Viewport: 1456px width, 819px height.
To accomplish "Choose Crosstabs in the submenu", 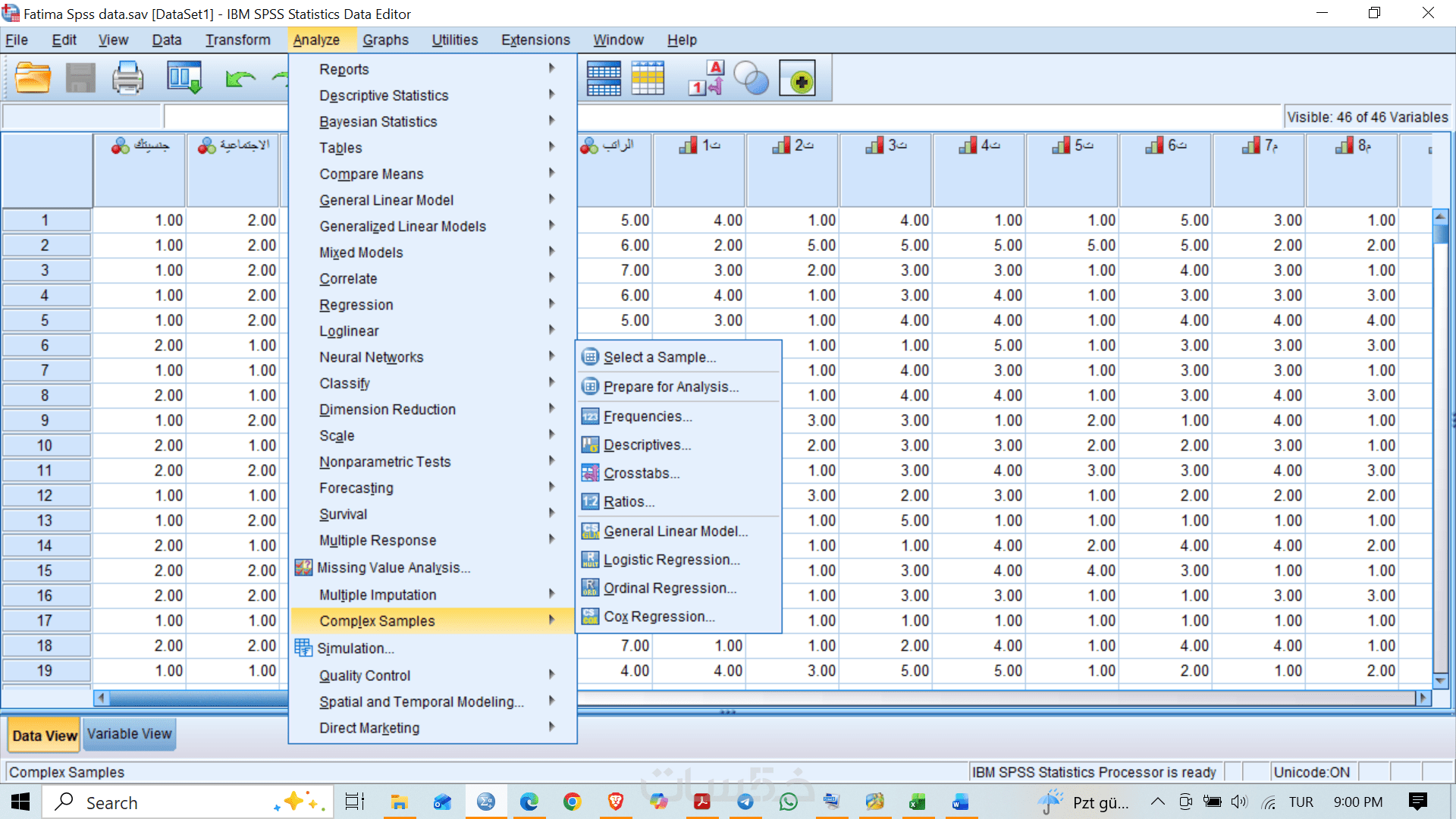I will click(x=641, y=473).
